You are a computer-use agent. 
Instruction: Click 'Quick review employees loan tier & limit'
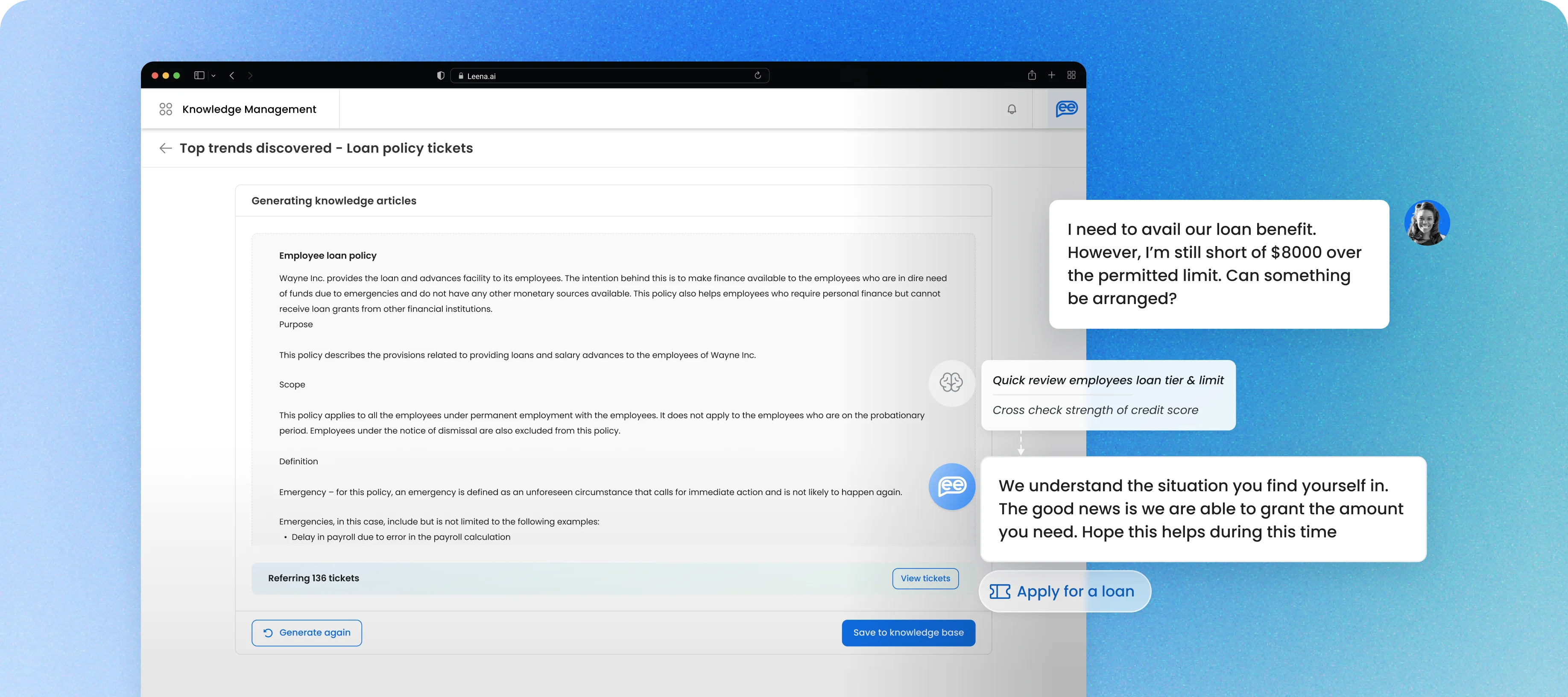point(1108,380)
